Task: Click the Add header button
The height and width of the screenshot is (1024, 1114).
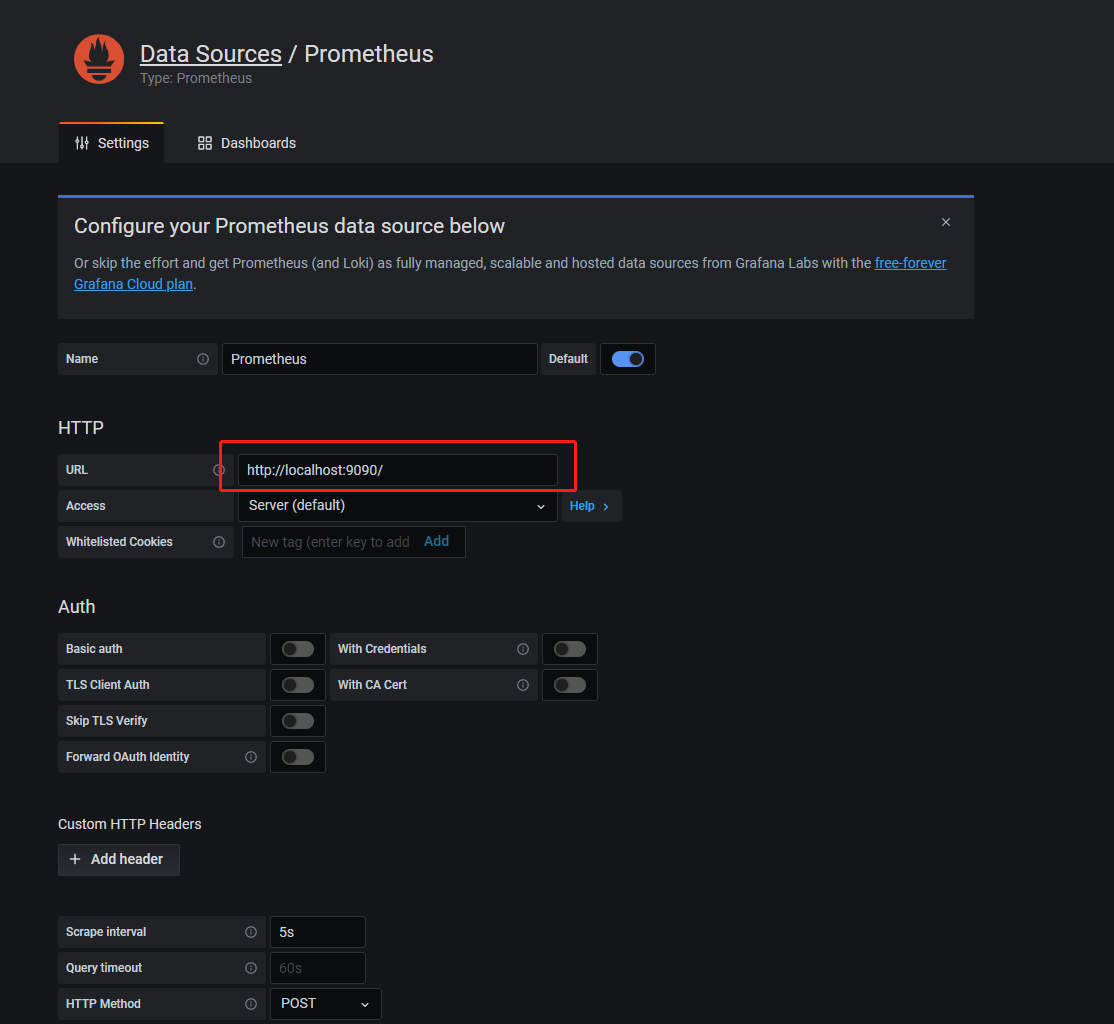Action: pos(119,860)
